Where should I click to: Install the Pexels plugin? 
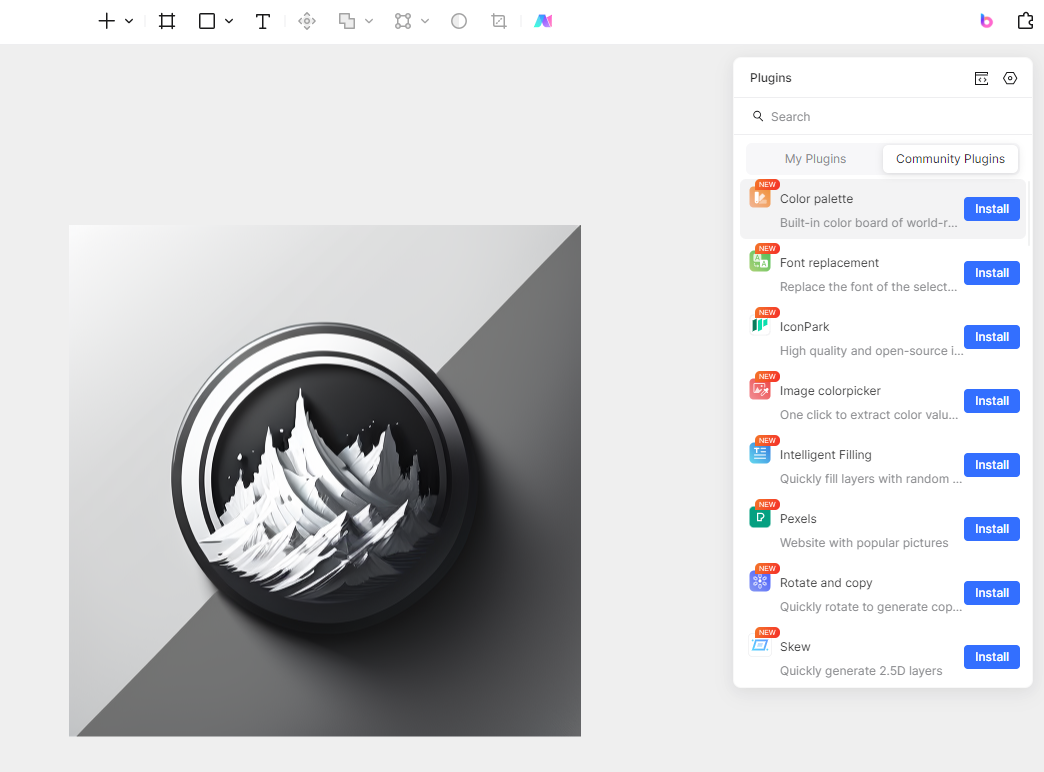991,529
